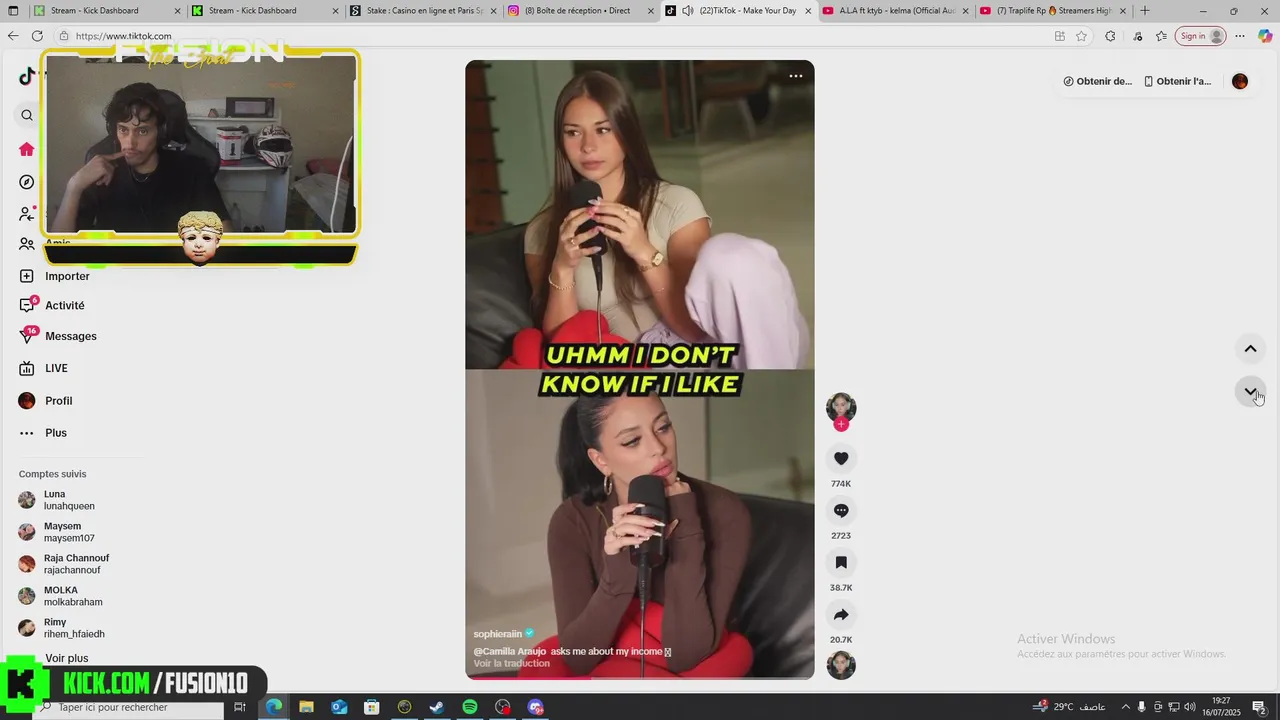The height and width of the screenshot is (720, 1280).
Task: Open sophieraiin creator name on video
Action: pyautogui.click(x=498, y=634)
